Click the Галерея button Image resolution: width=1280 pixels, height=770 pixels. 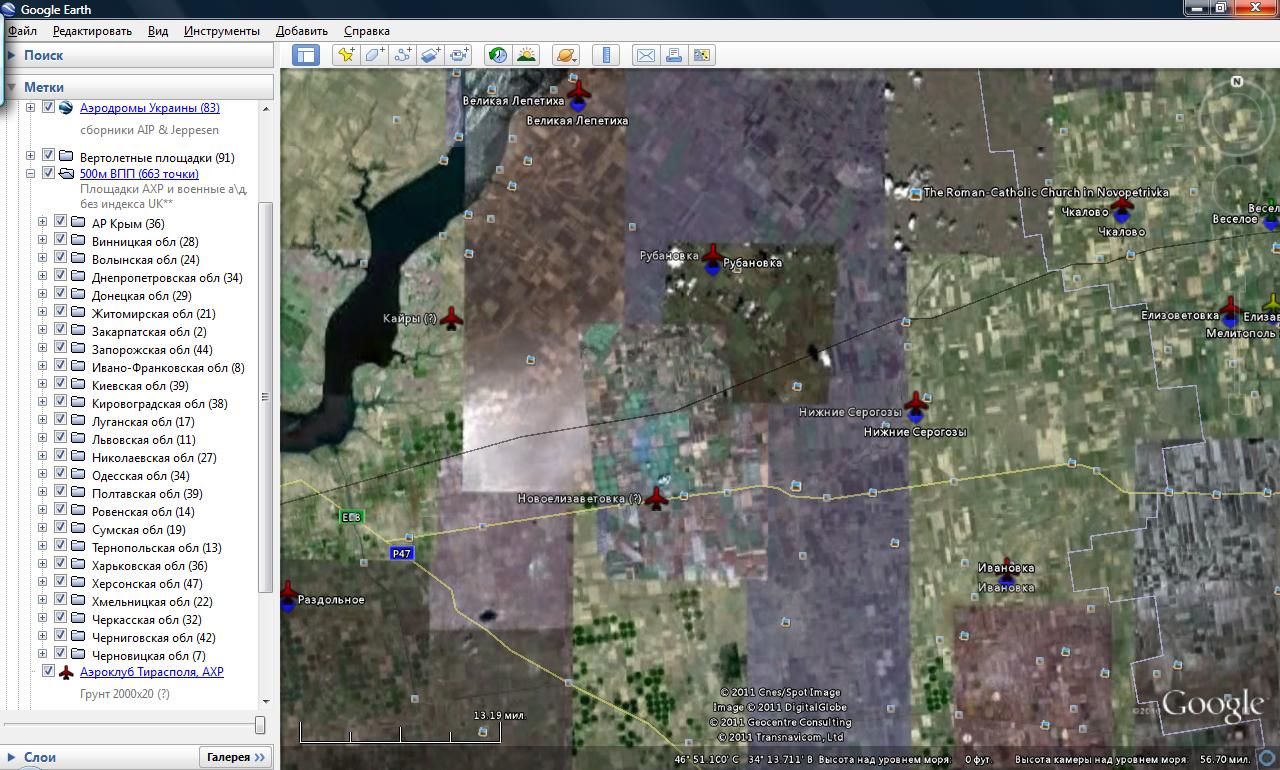[236, 757]
